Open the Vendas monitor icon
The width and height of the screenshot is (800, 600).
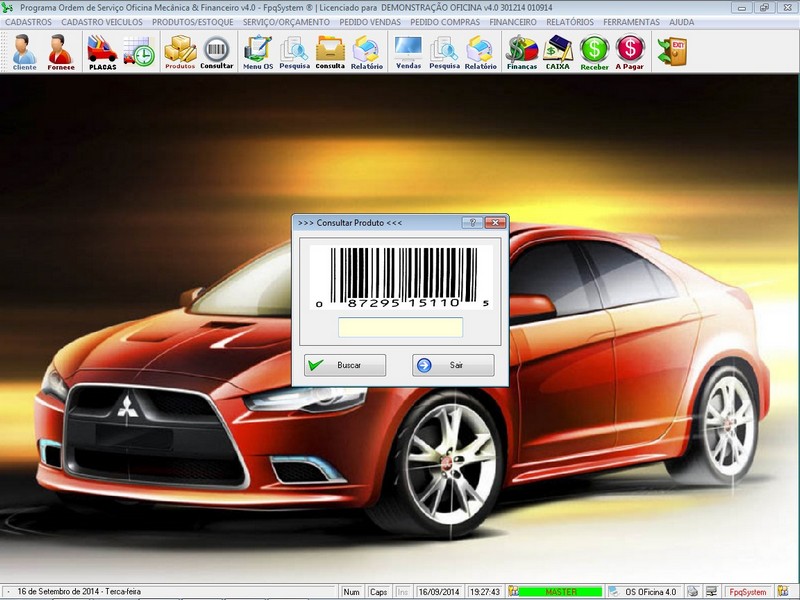tap(408, 52)
